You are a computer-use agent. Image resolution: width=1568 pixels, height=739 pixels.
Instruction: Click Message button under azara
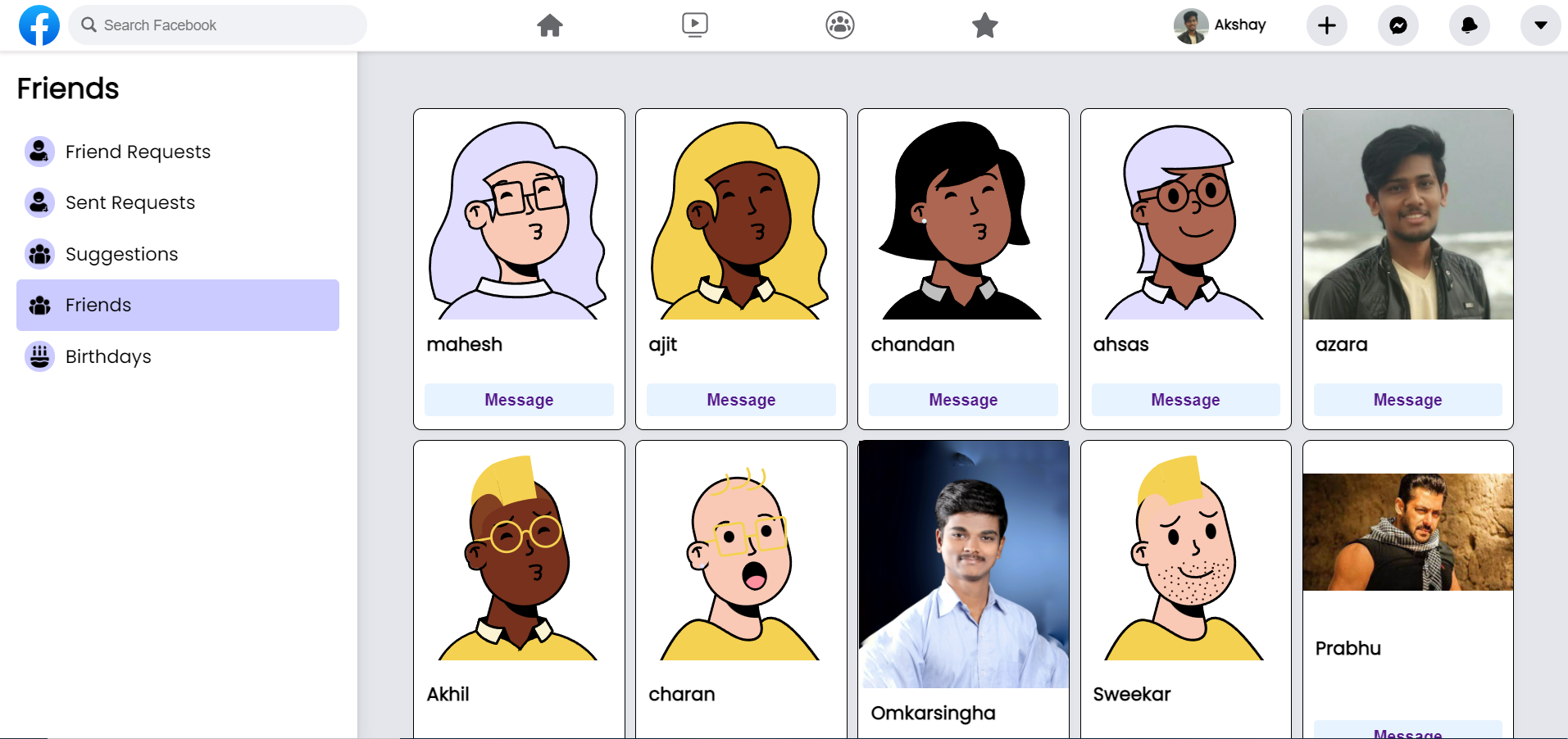[1407, 400]
